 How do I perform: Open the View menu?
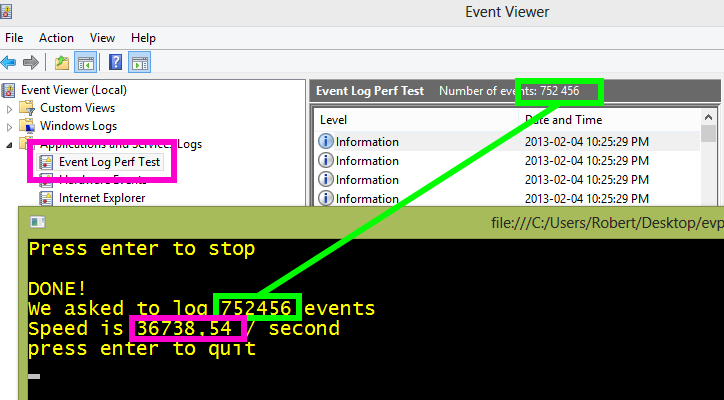(x=103, y=38)
